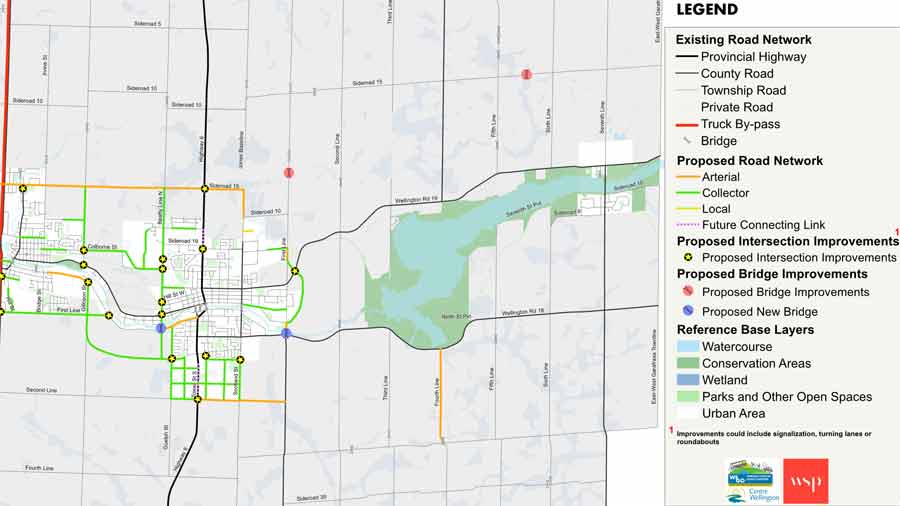Click the Centre Wellington logo
This screenshot has width=900, height=506.
[x=754, y=495]
